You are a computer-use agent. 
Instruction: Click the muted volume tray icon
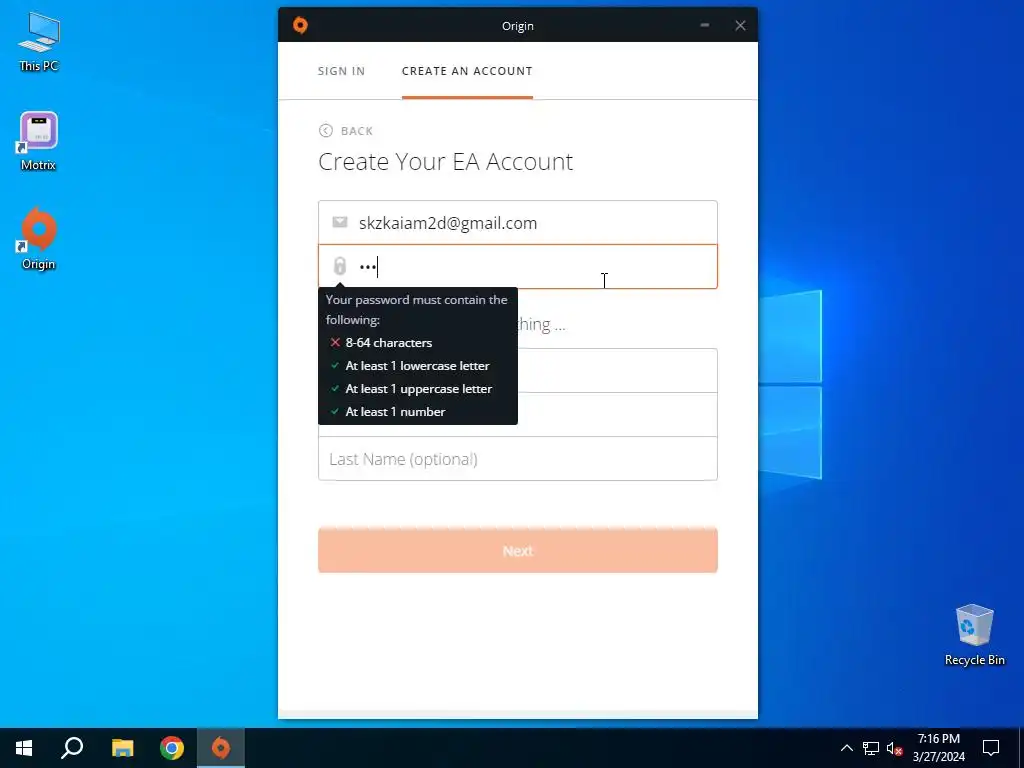[x=895, y=748]
